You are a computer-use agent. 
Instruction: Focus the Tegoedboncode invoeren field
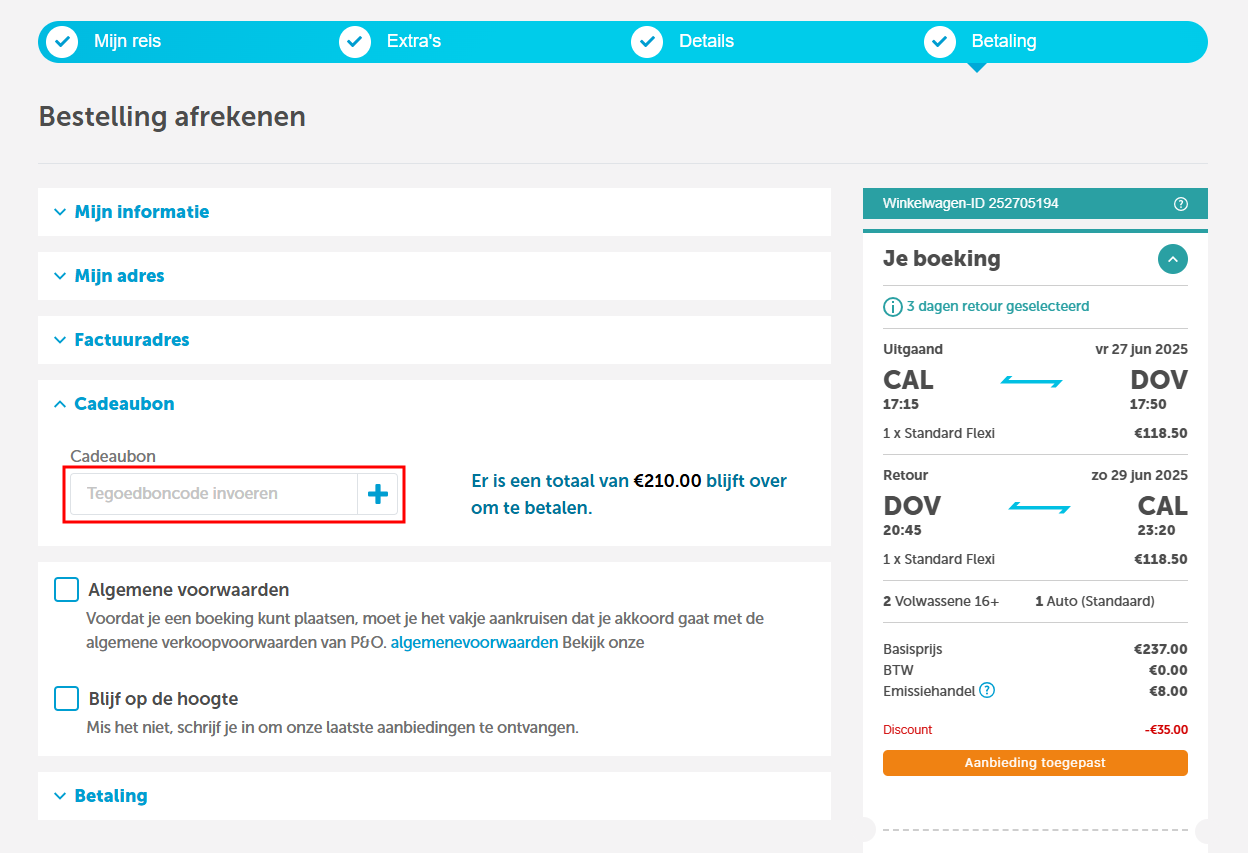click(x=214, y=494)
